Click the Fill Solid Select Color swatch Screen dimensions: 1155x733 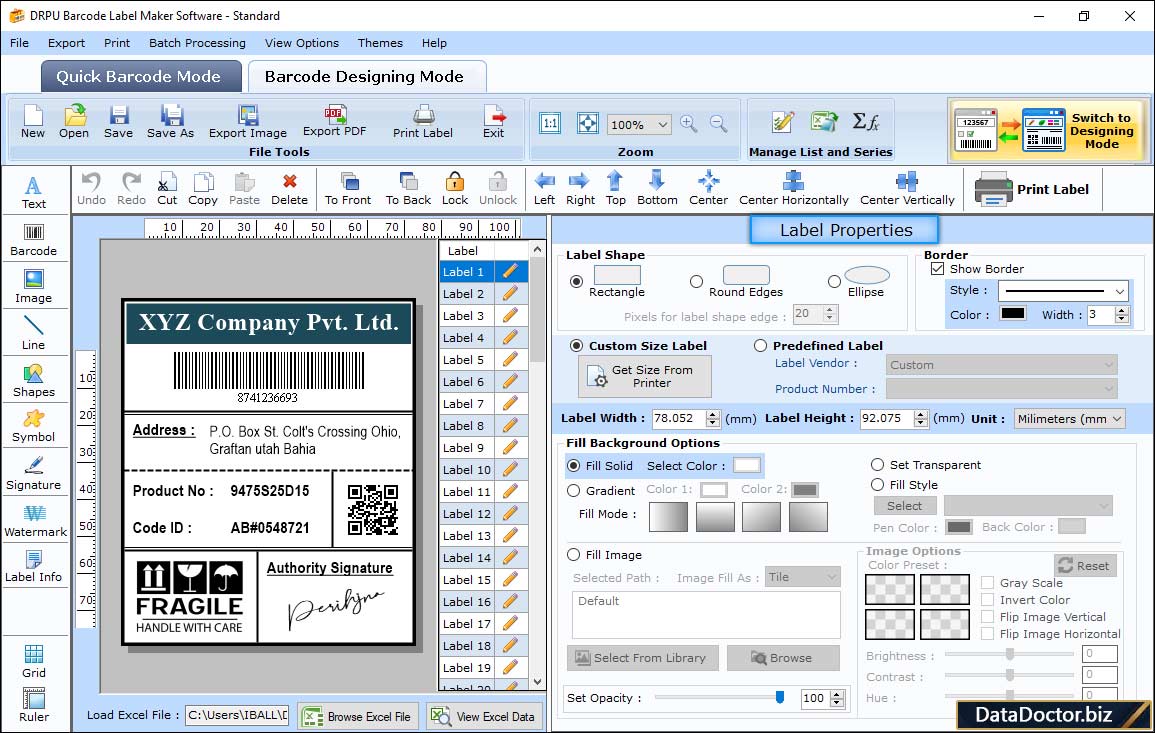coord(746,466)
